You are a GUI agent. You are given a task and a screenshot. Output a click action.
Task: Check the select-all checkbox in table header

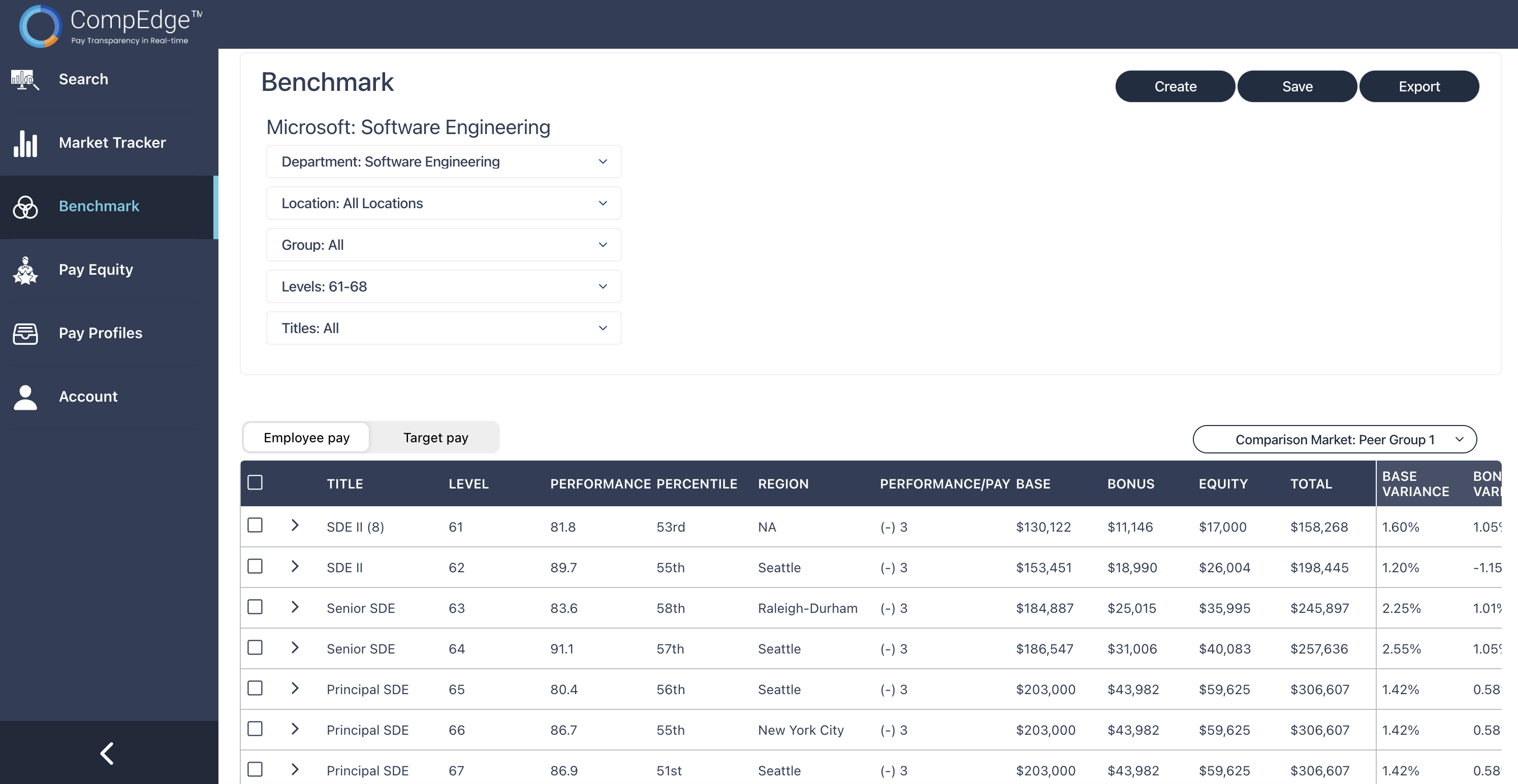255,482
